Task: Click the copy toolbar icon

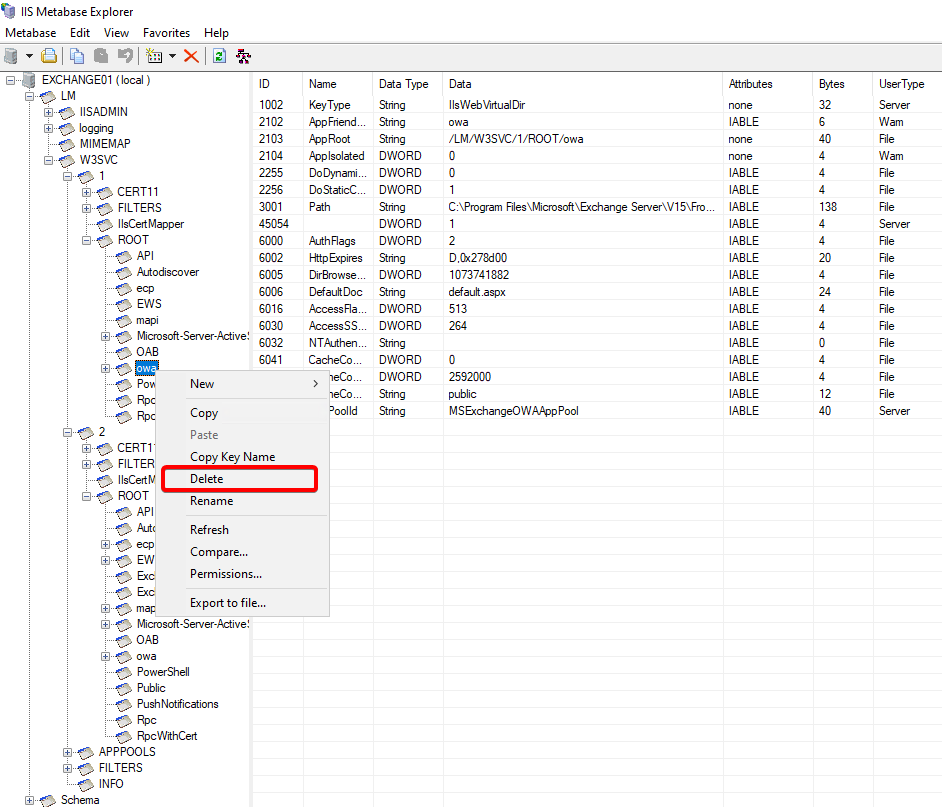Action: point(77,56)
